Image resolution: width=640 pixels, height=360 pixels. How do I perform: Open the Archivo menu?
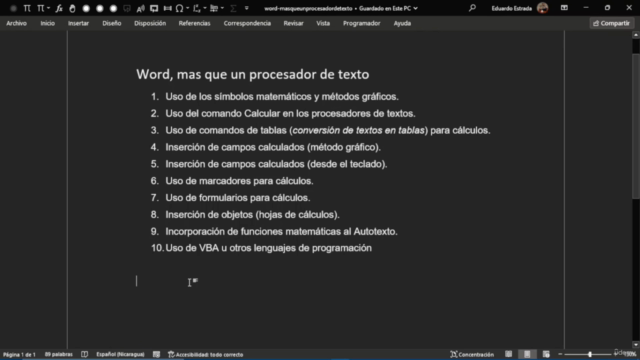coord(16,23)
